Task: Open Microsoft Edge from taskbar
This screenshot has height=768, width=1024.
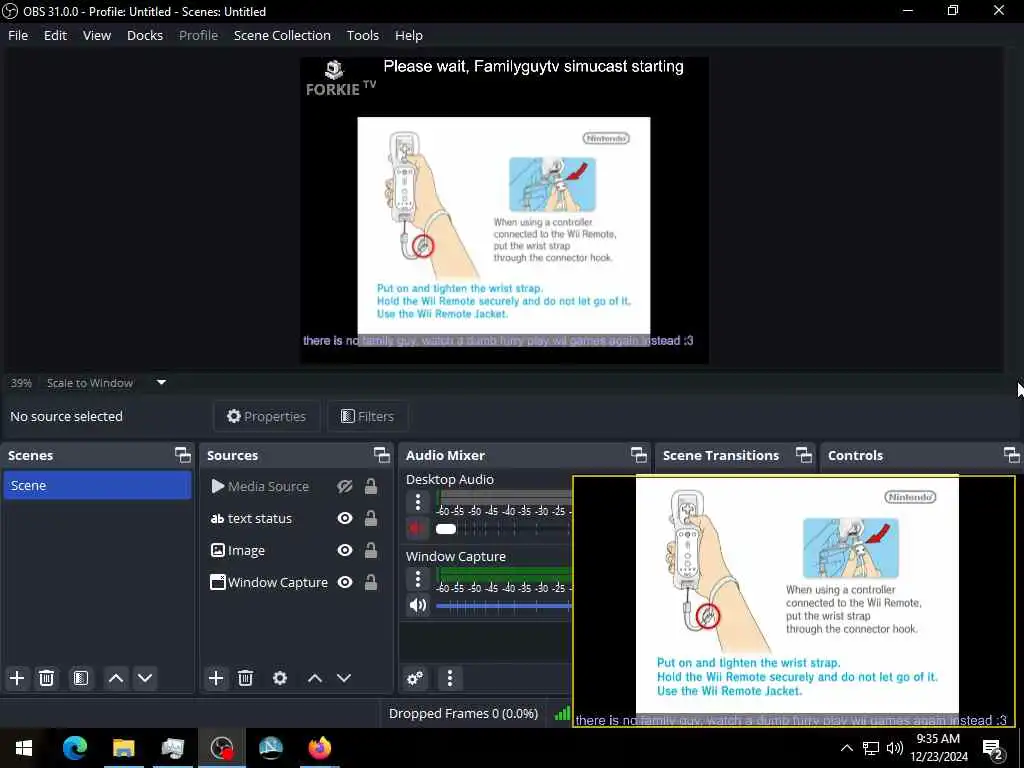Action: 74,748
